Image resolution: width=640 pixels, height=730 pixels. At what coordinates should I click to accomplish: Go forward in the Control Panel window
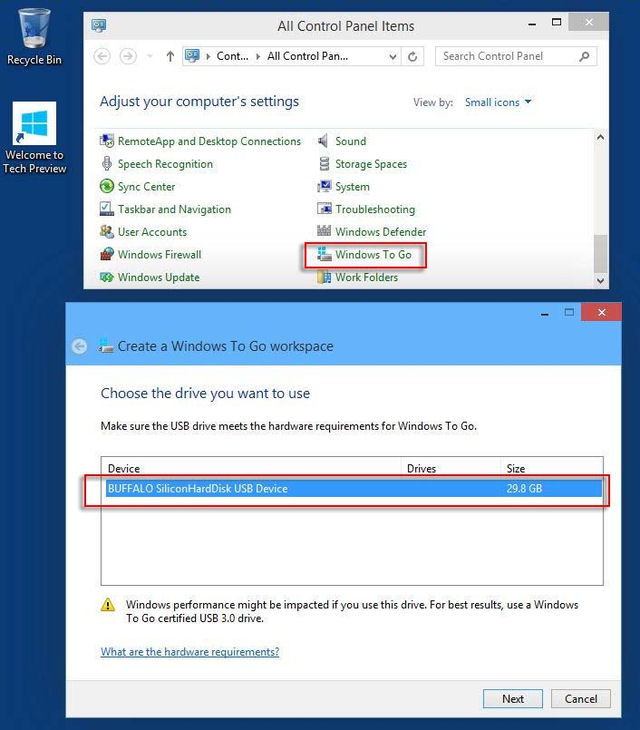(128, 56)
